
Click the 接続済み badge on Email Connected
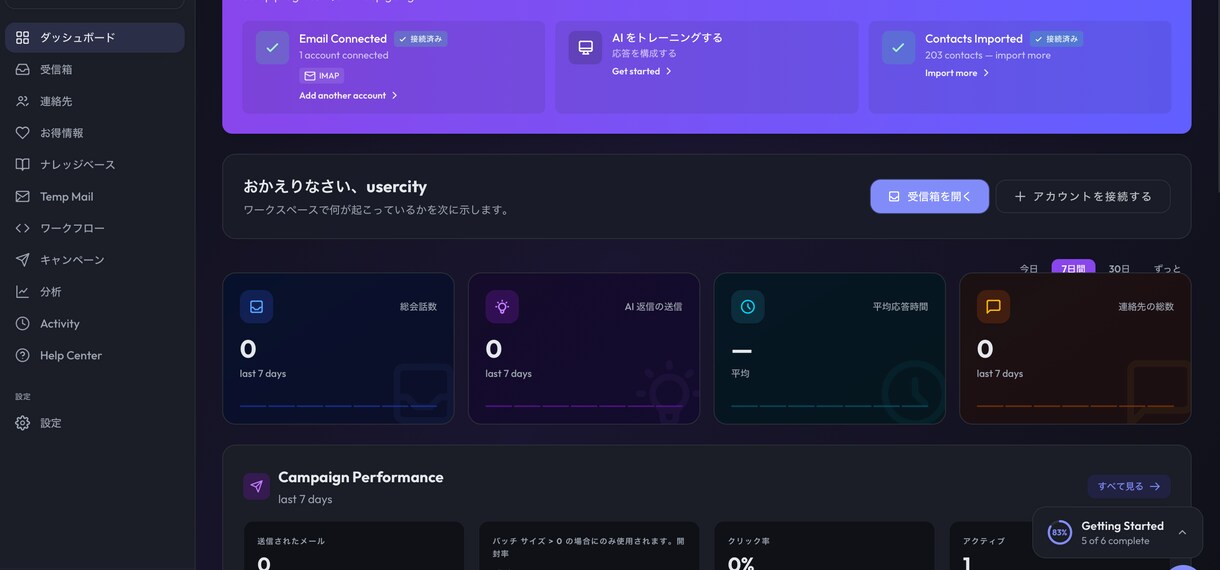420,39
